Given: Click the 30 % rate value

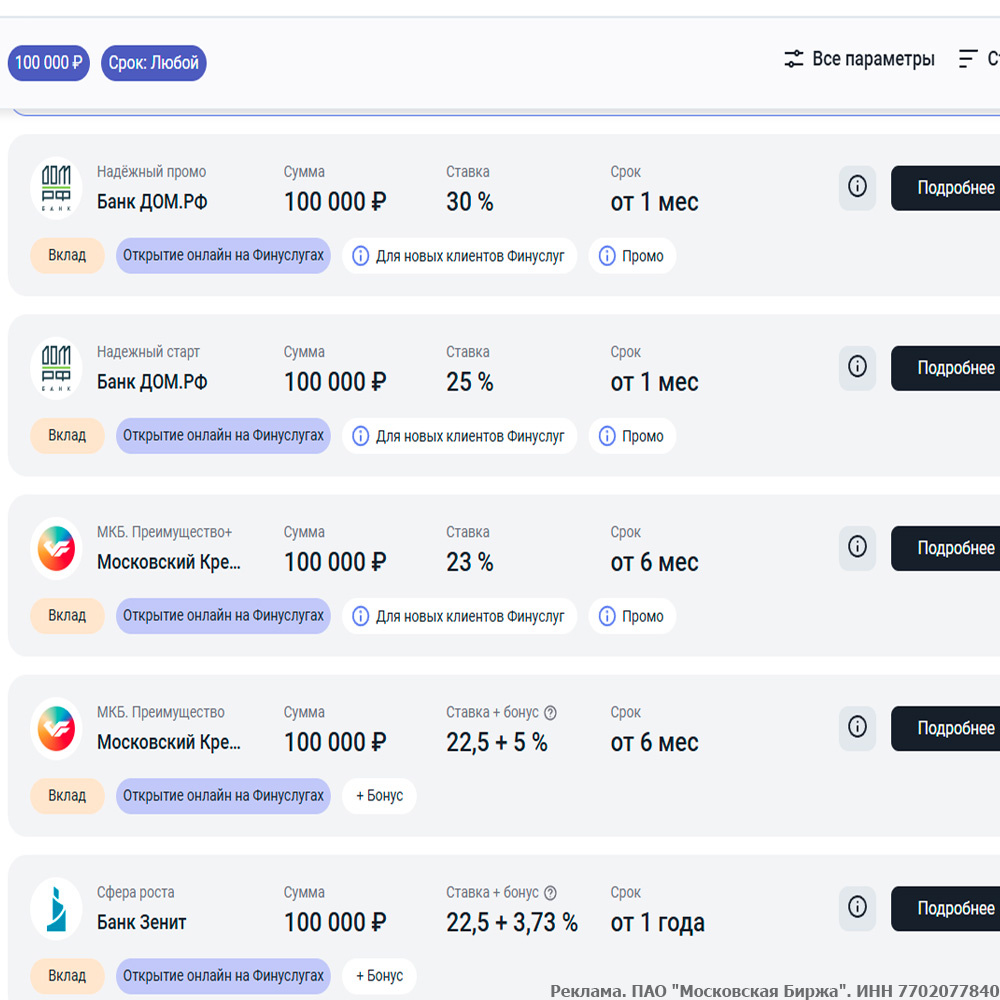Looking at the screenshot, I should (470, 202).
